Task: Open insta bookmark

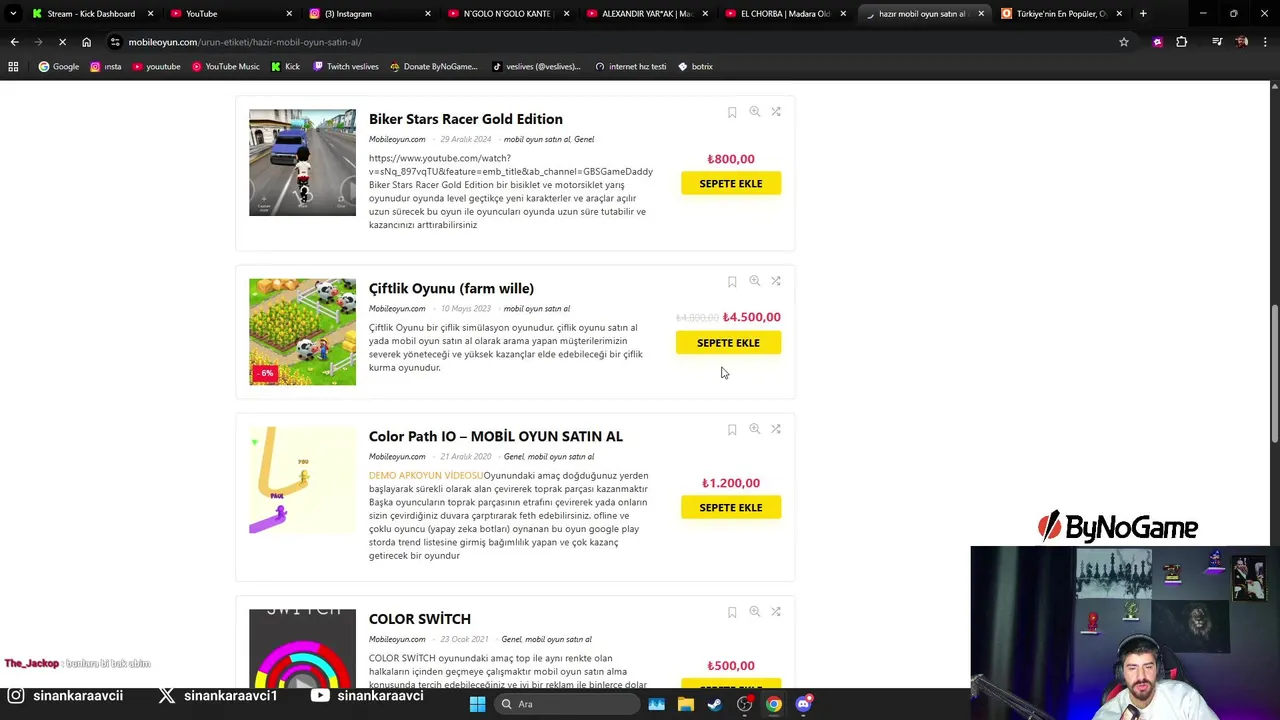Action: (105, 66)
